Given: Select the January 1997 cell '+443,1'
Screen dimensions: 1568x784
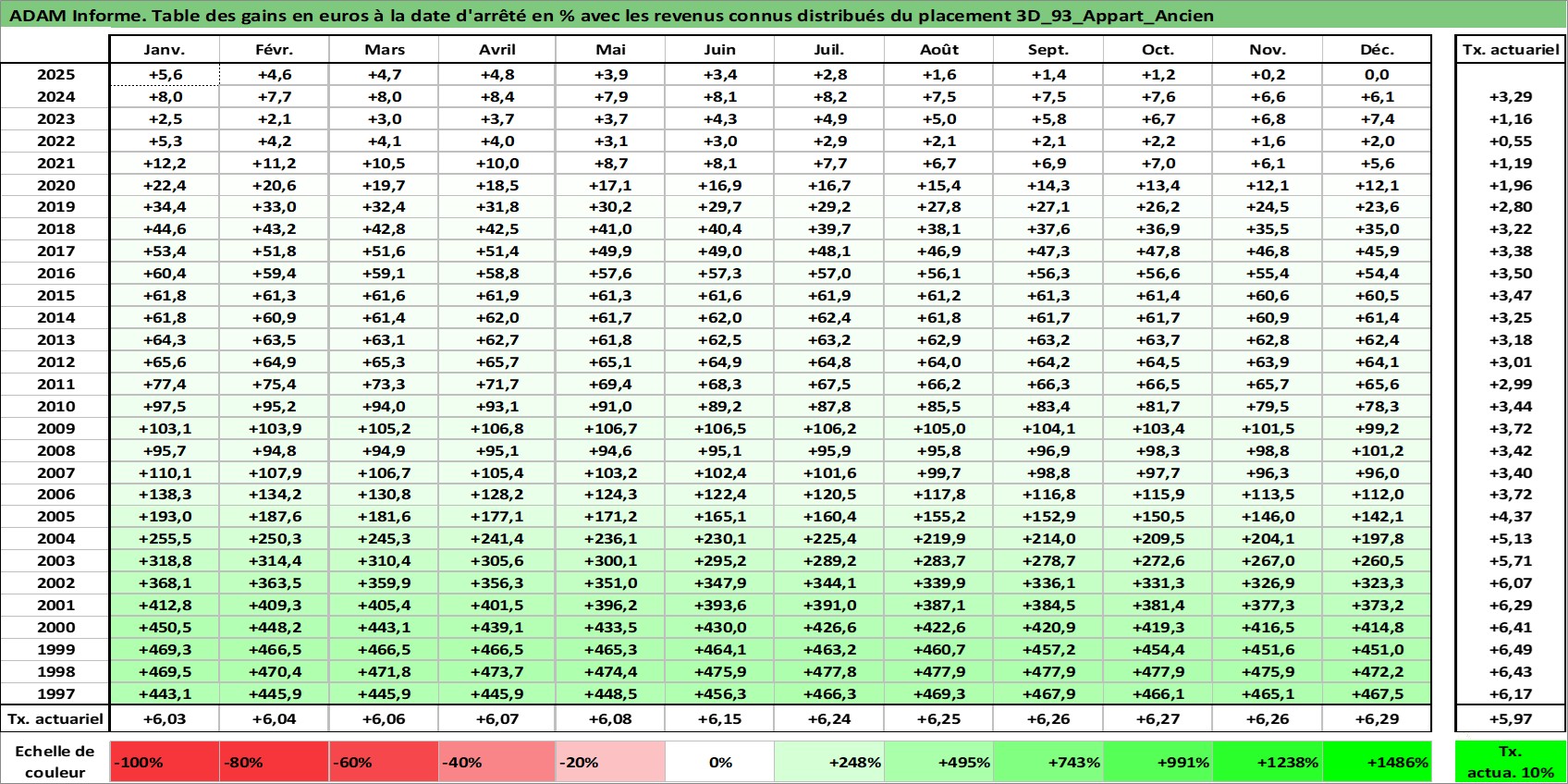Looking at the screenshot, I should click(165, 693).
